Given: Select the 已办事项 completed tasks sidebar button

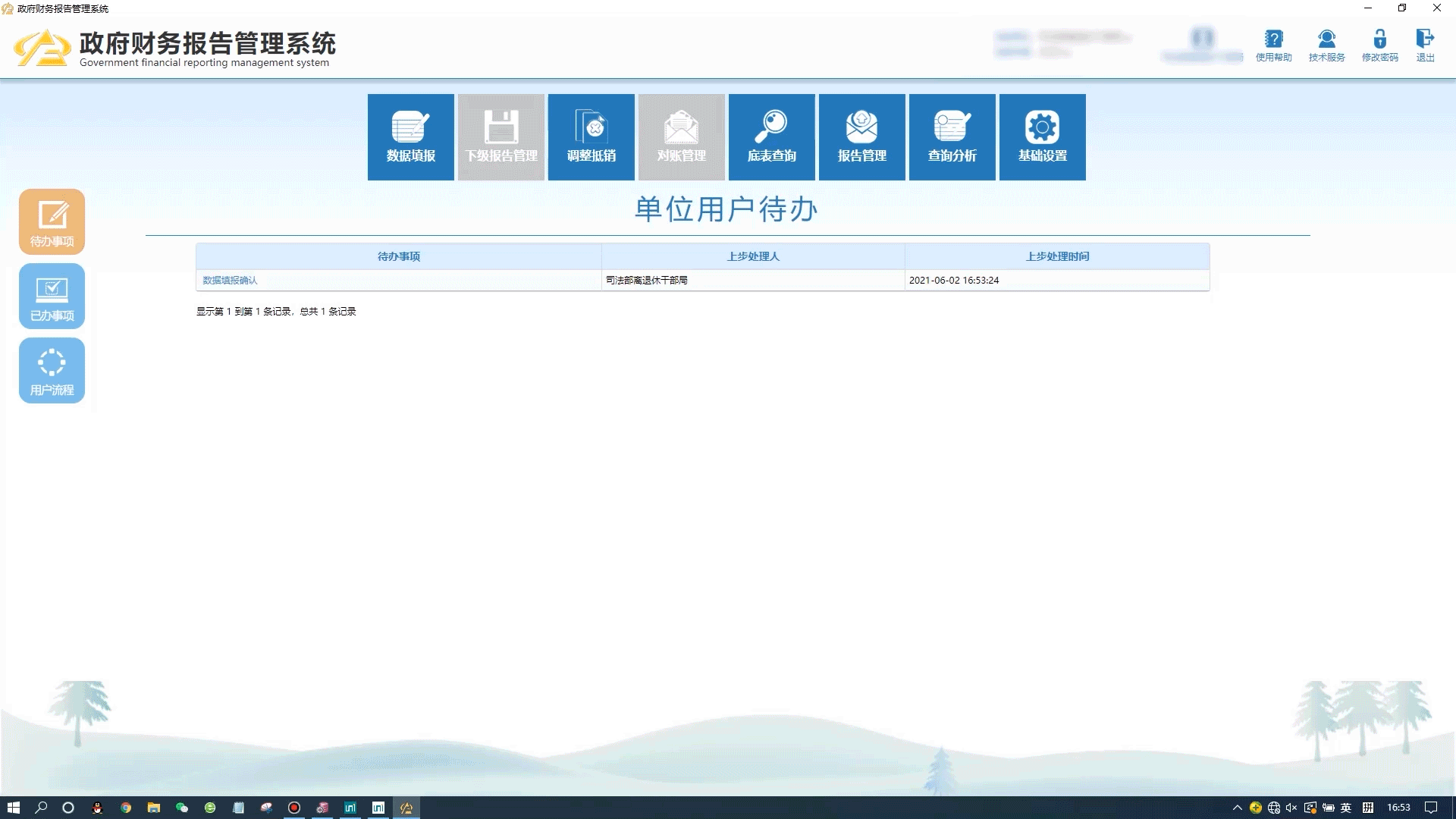Looking at the screenshot, I should coord(52,296).
